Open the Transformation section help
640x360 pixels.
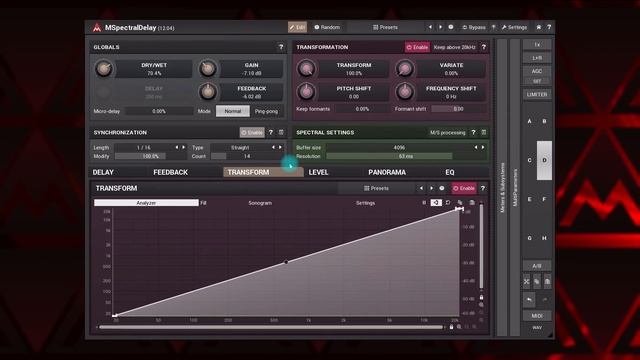[484, 47]
